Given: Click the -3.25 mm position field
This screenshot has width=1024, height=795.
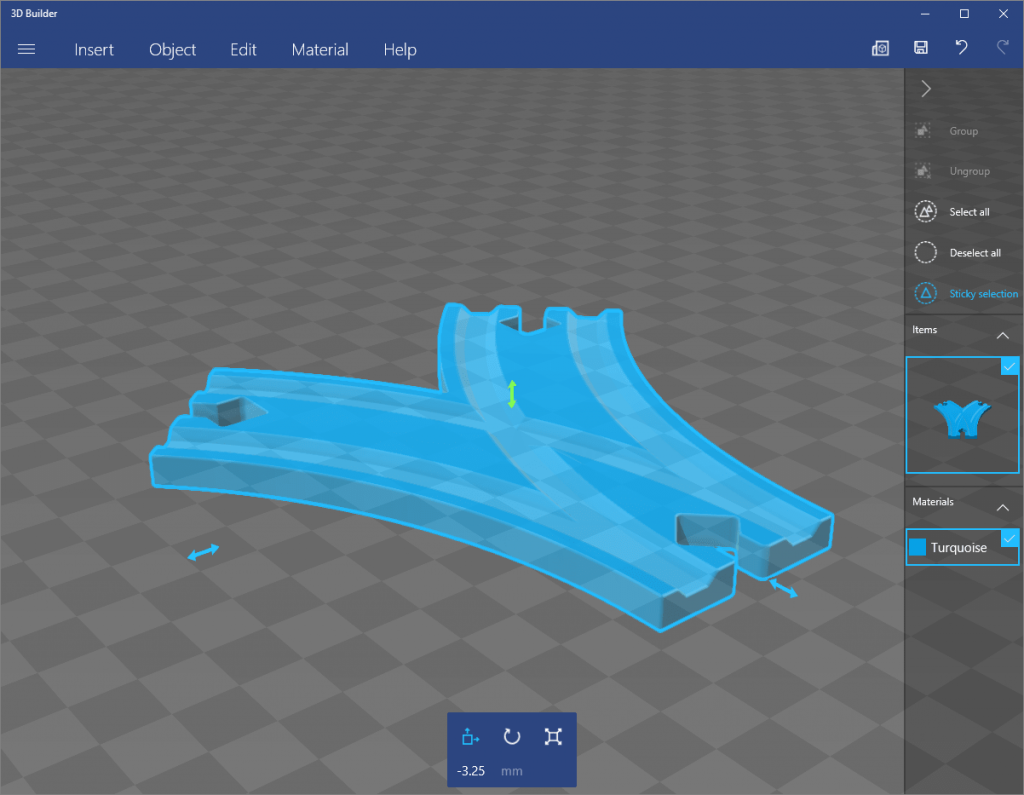Looking at the screenshot, I should 471,771.
